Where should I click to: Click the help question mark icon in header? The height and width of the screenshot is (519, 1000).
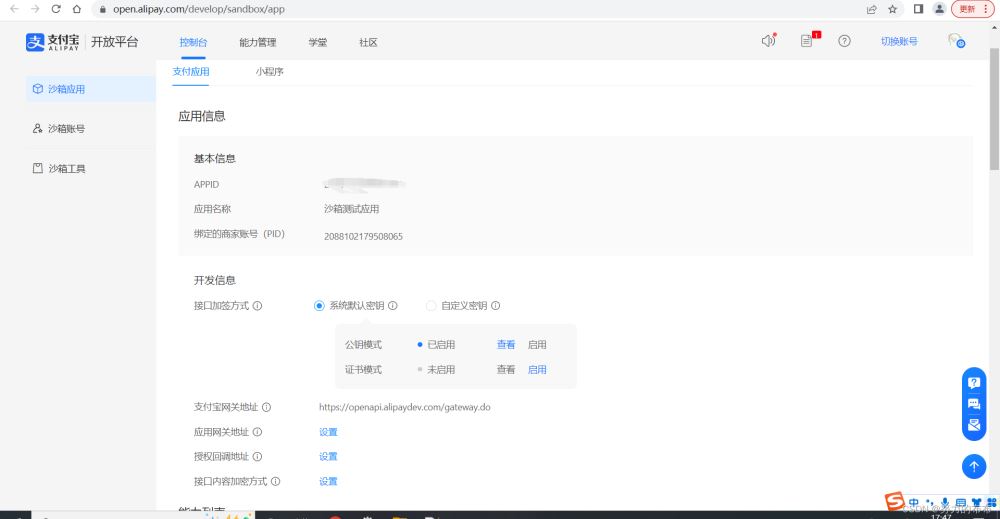coord(844,41)
